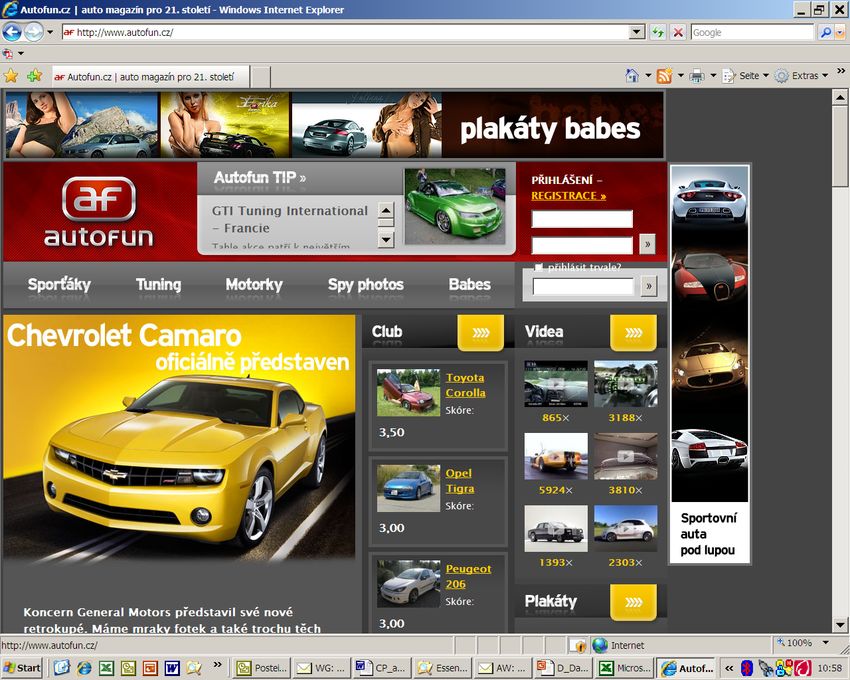Stop loading with the red X icon

(678, 32)
